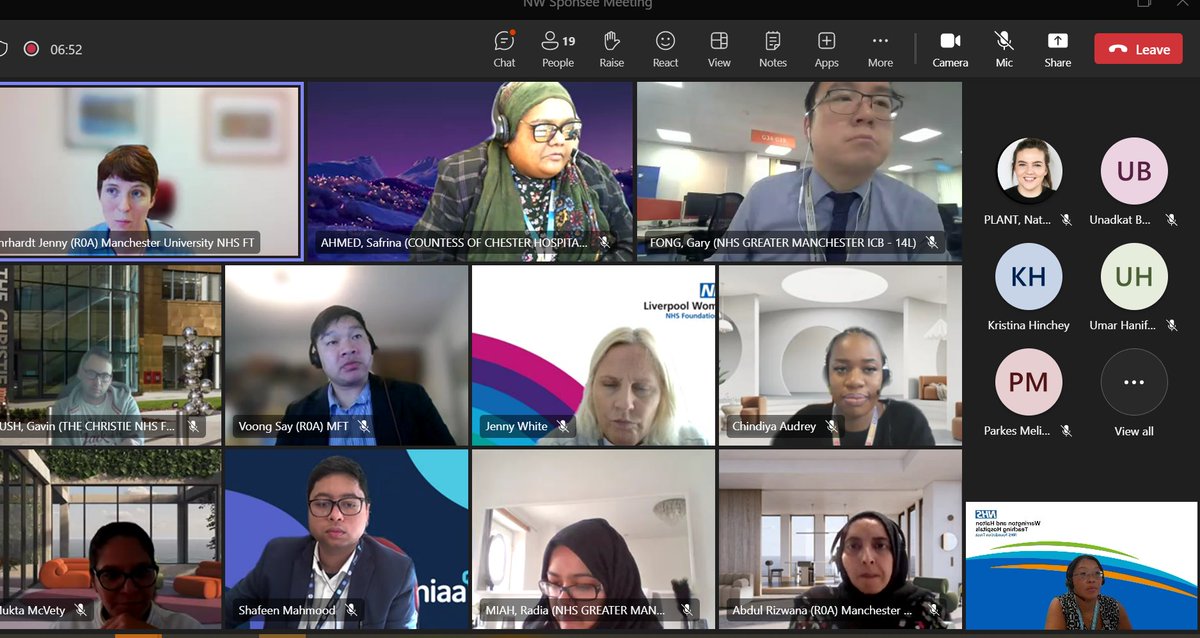Click muted mic icon beside Chindiya Audrey
The image size is (1200, 638).
pos(831,426)
